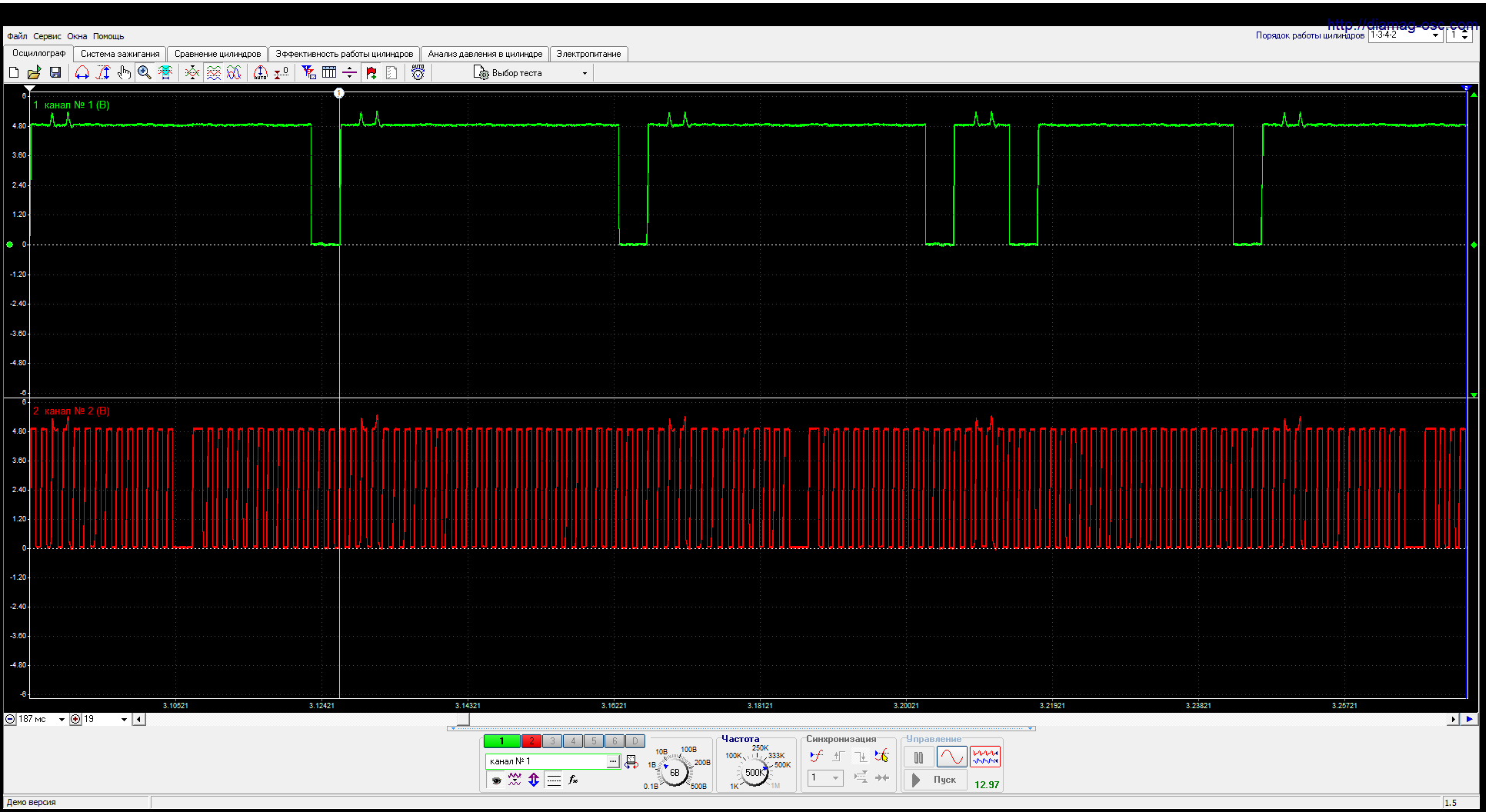Toggle channel 6 button
This screenshot has width=1489, height=812.
pyautogui.click(x=615, y=741)
